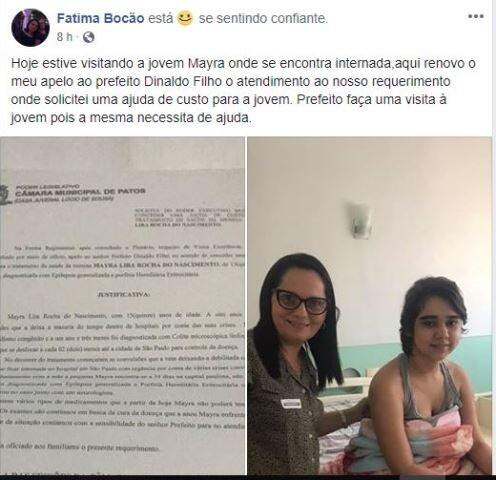This screenshot has width=496, height=480.
Task: Click the eyeglasses of the woman in the photo
Action: pyautogui.click(x=300, y=302)
